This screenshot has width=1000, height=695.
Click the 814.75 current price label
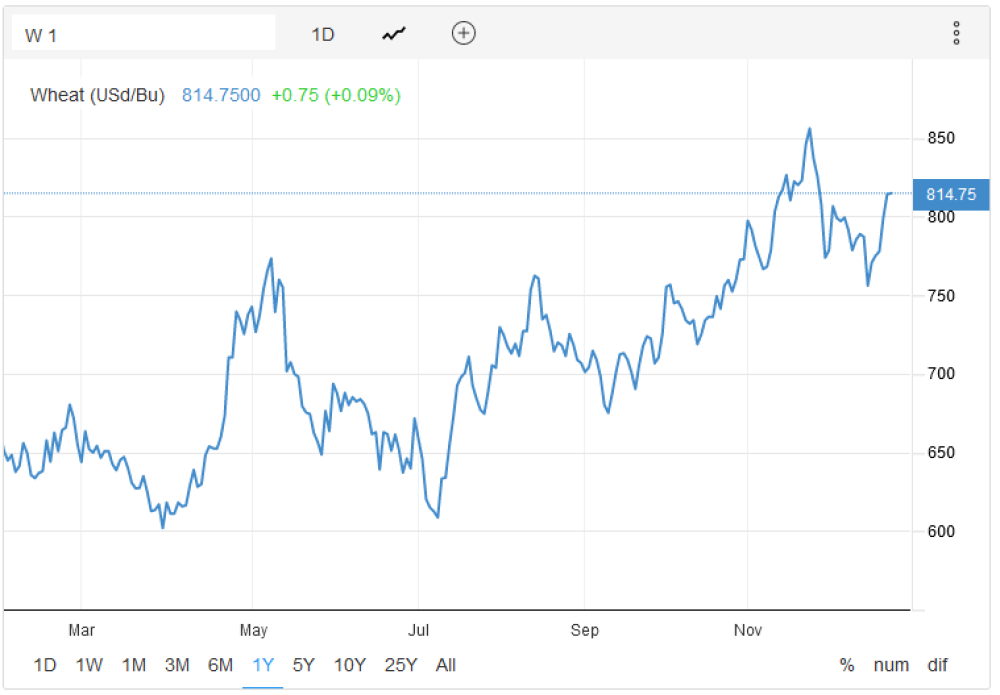tap(951, 195)
